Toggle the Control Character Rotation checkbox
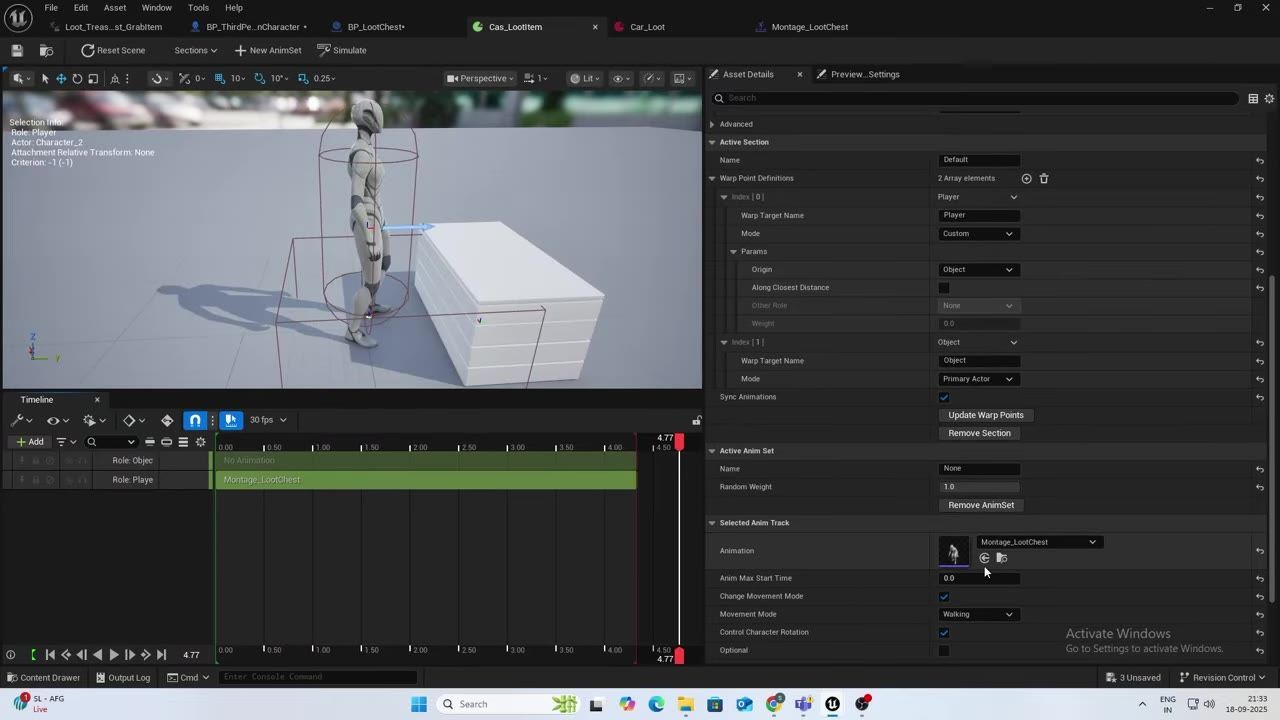 944,632
